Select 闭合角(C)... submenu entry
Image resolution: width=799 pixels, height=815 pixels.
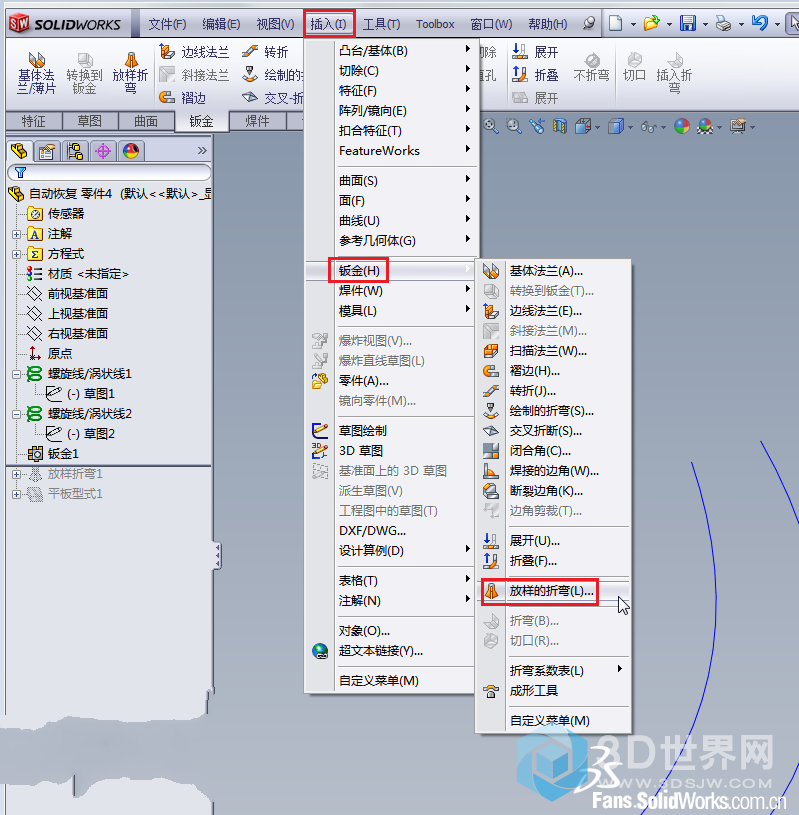click(x=553, y=451)
